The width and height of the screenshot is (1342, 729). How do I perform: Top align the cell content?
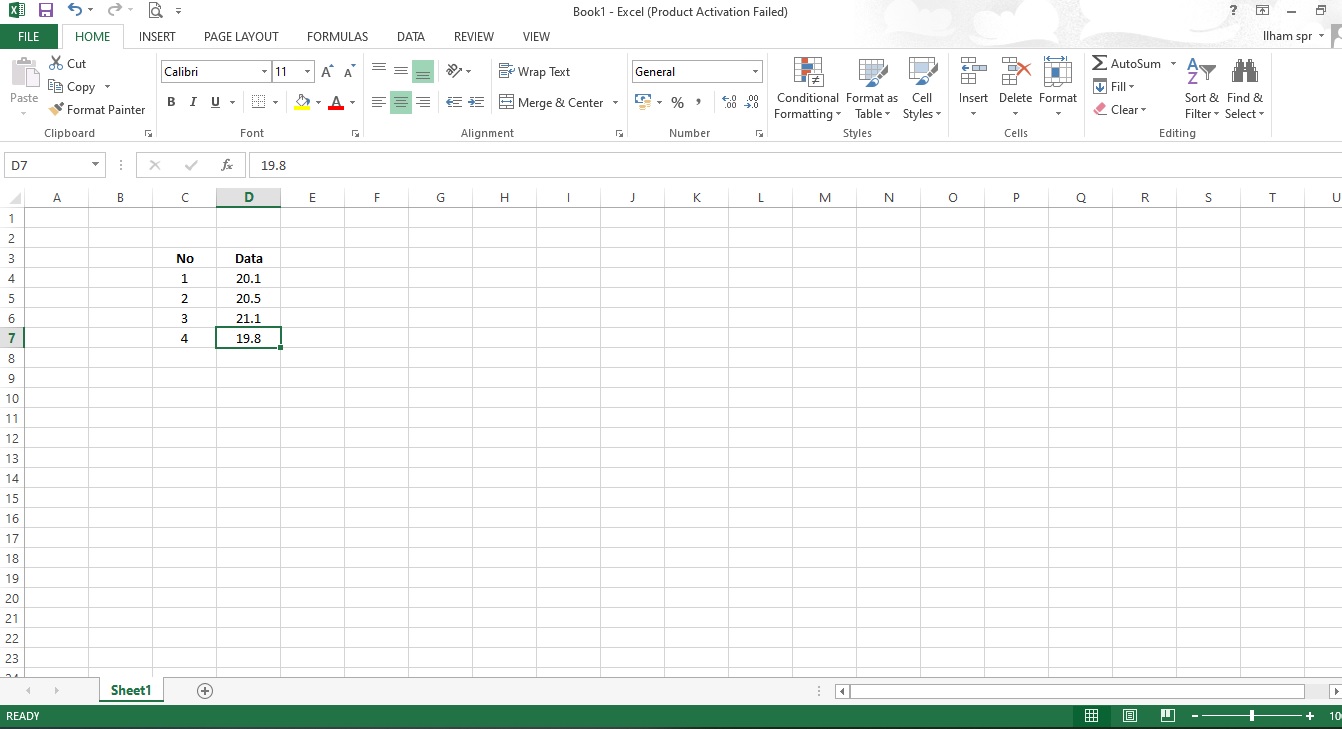(x=379, y=71)
